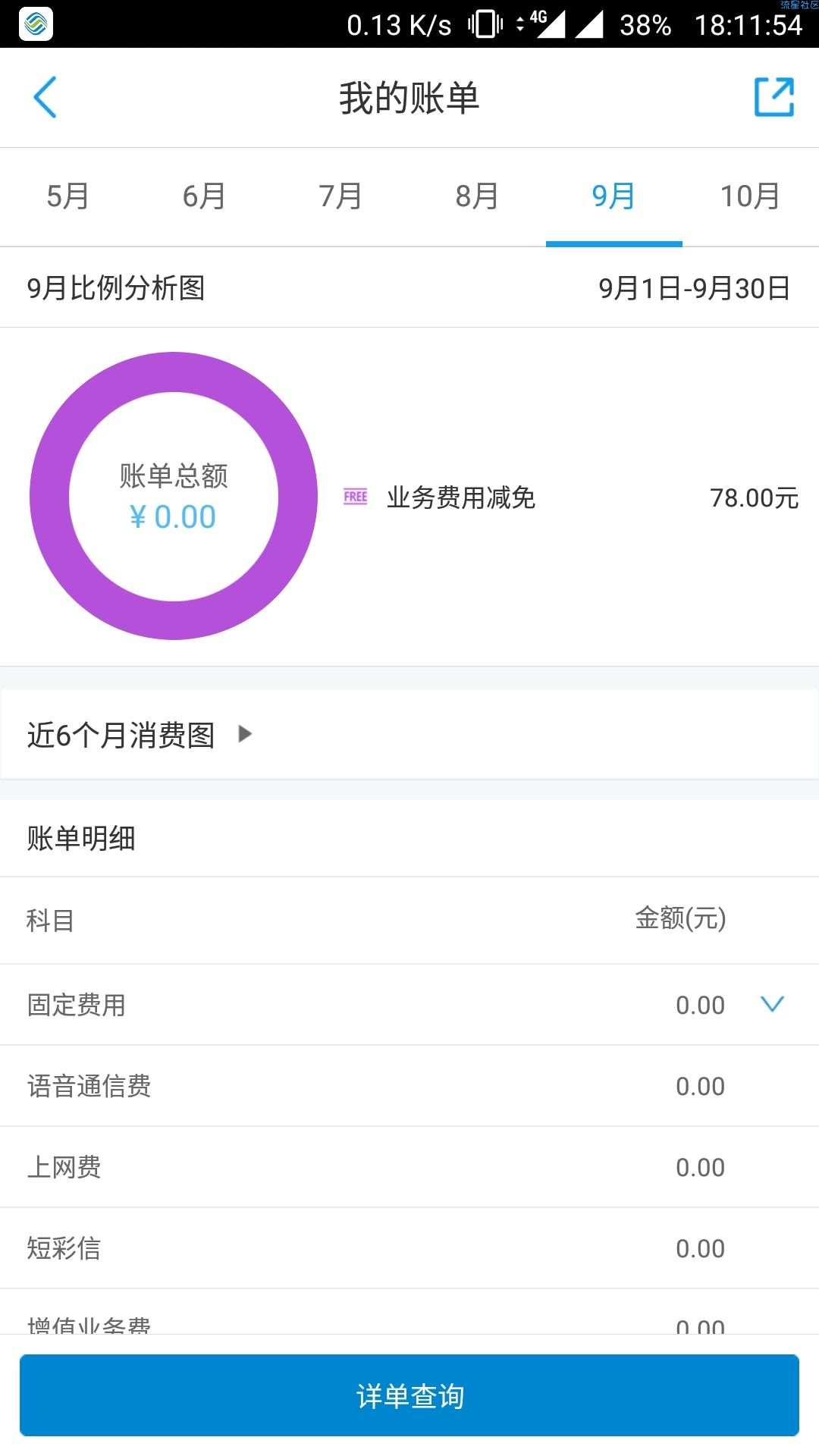The image size is (819, 1456).
Task: Tap the FREE discount icon
Action: 355,497
